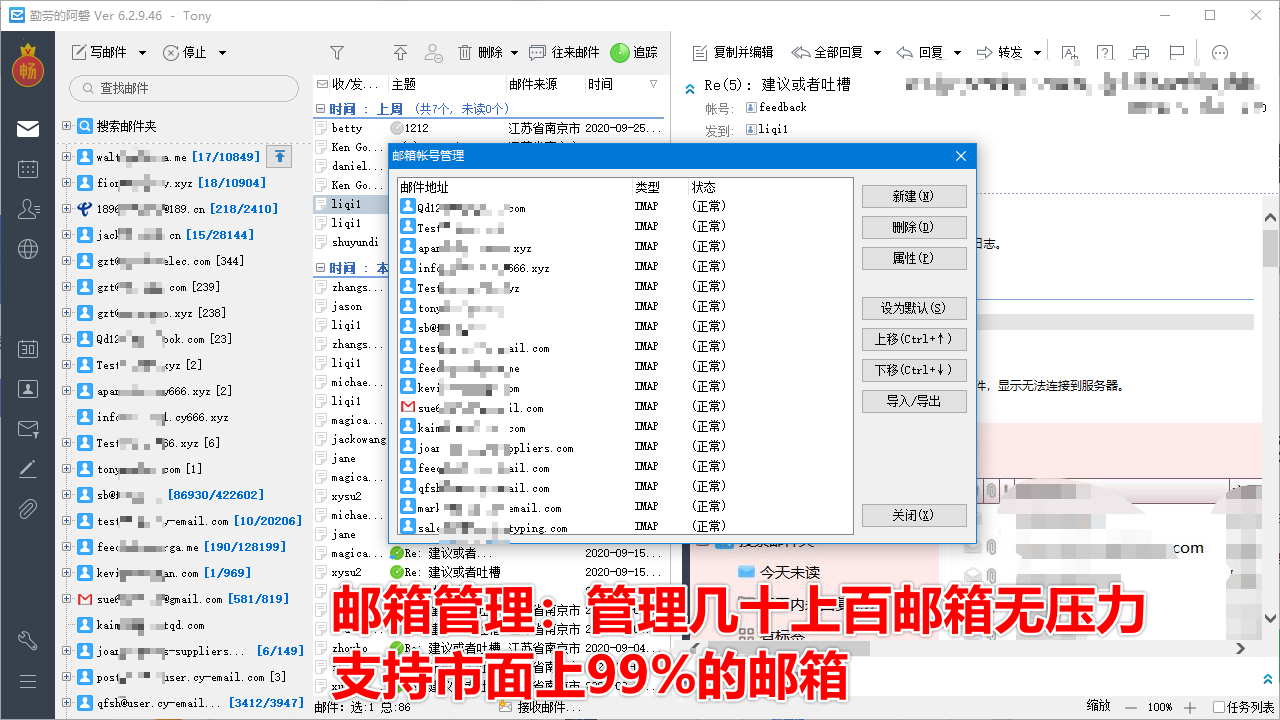
Task: Click the globe icon in the left sidebar
Action: [27, 249]
